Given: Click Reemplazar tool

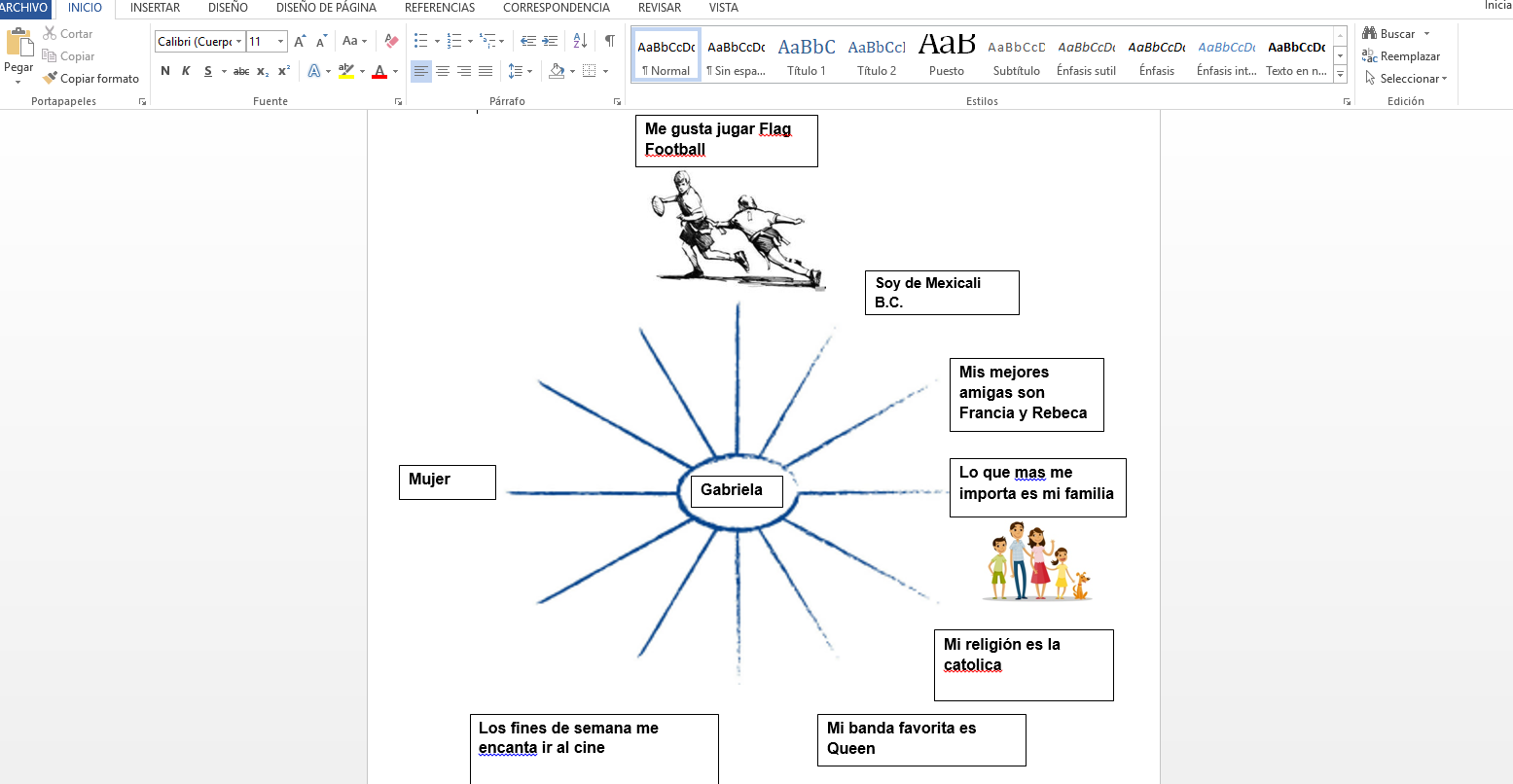Looking at the screenshot, I should click(x=1401, y=56).
